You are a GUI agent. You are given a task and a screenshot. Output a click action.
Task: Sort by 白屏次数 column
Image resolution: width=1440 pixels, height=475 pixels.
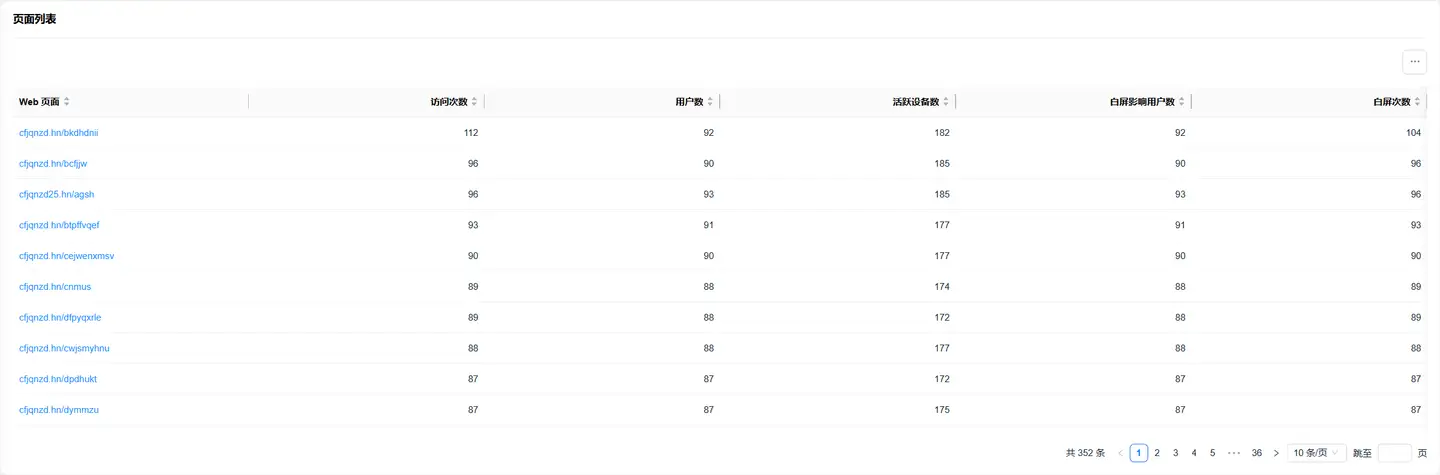click(1417, 102)
